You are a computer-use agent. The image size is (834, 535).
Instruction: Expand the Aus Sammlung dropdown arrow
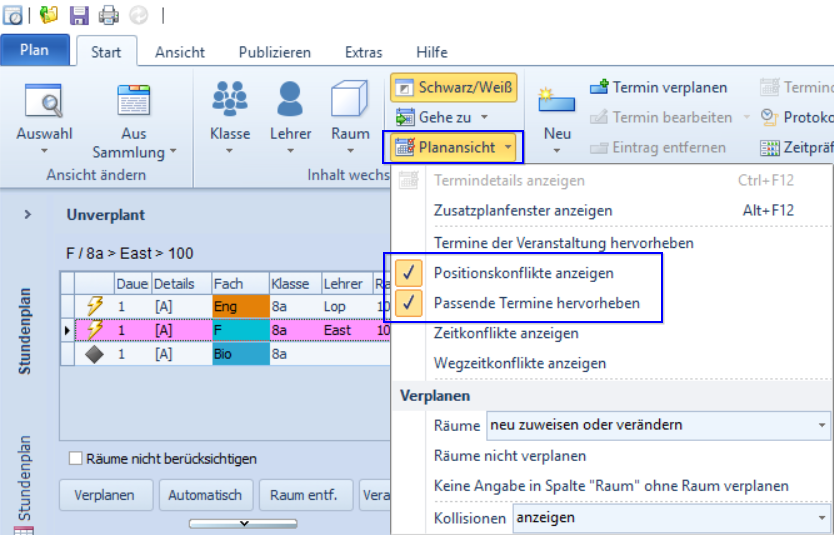[x=173, y=152]
